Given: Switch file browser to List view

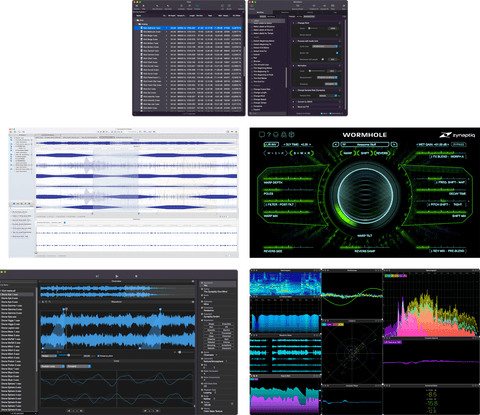Looking at the screenshot, I should (x=222, y=7).
